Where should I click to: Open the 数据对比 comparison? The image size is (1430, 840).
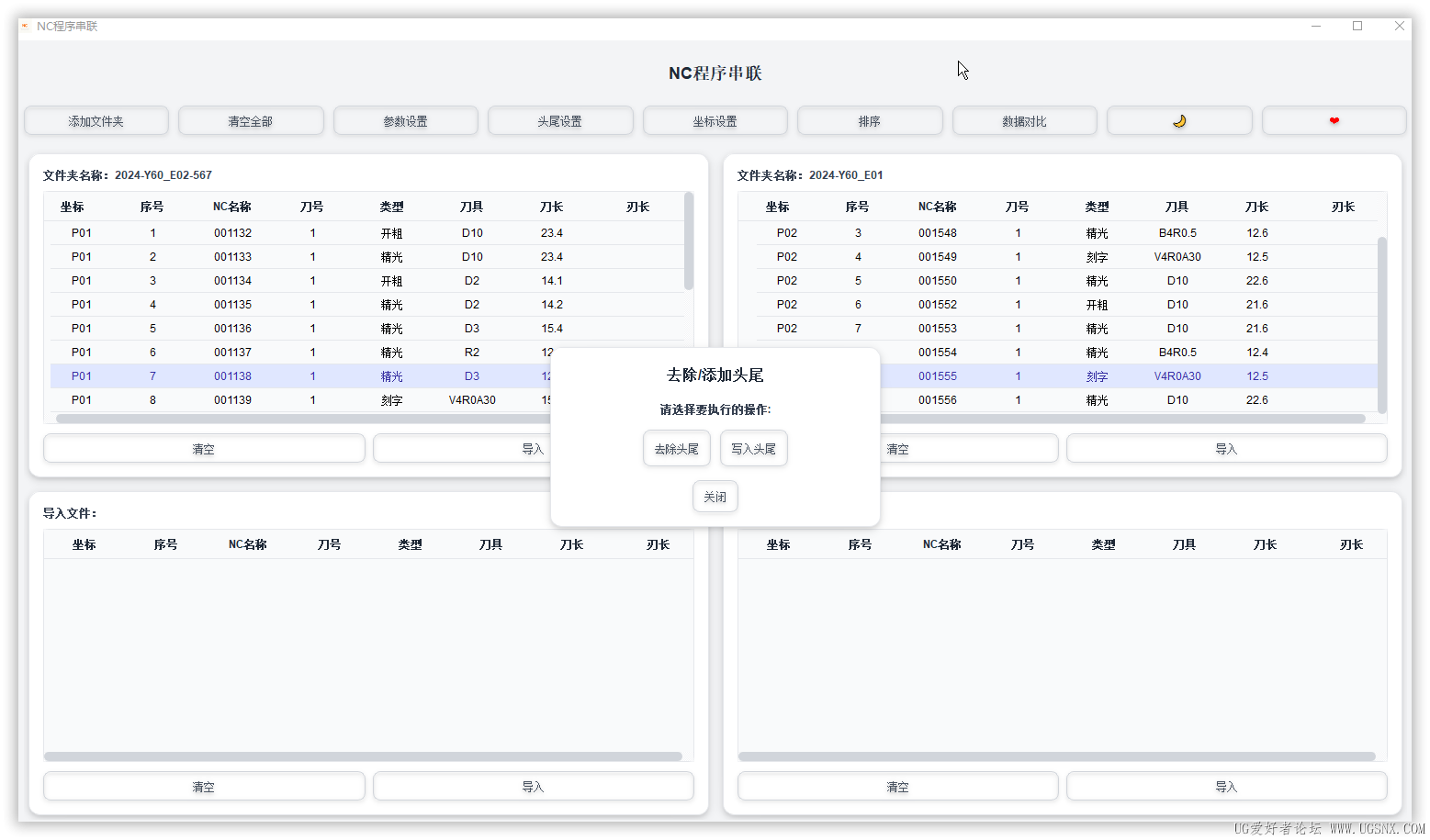(x=1024, y=120)
